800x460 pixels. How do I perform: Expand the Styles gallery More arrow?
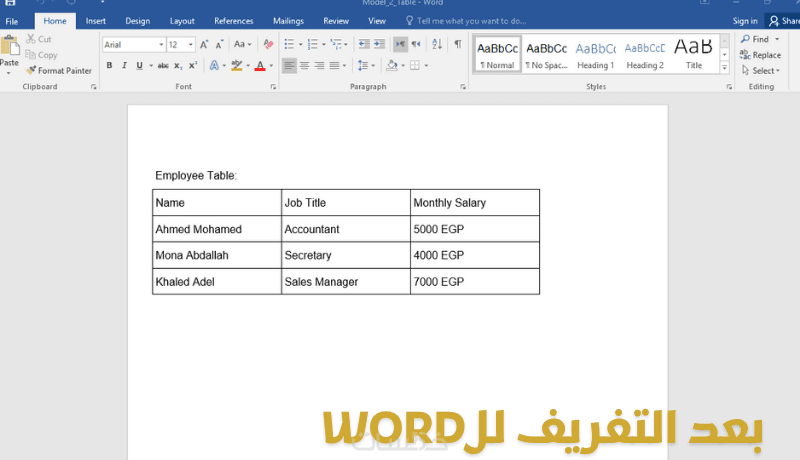click(x=724, y=67)
